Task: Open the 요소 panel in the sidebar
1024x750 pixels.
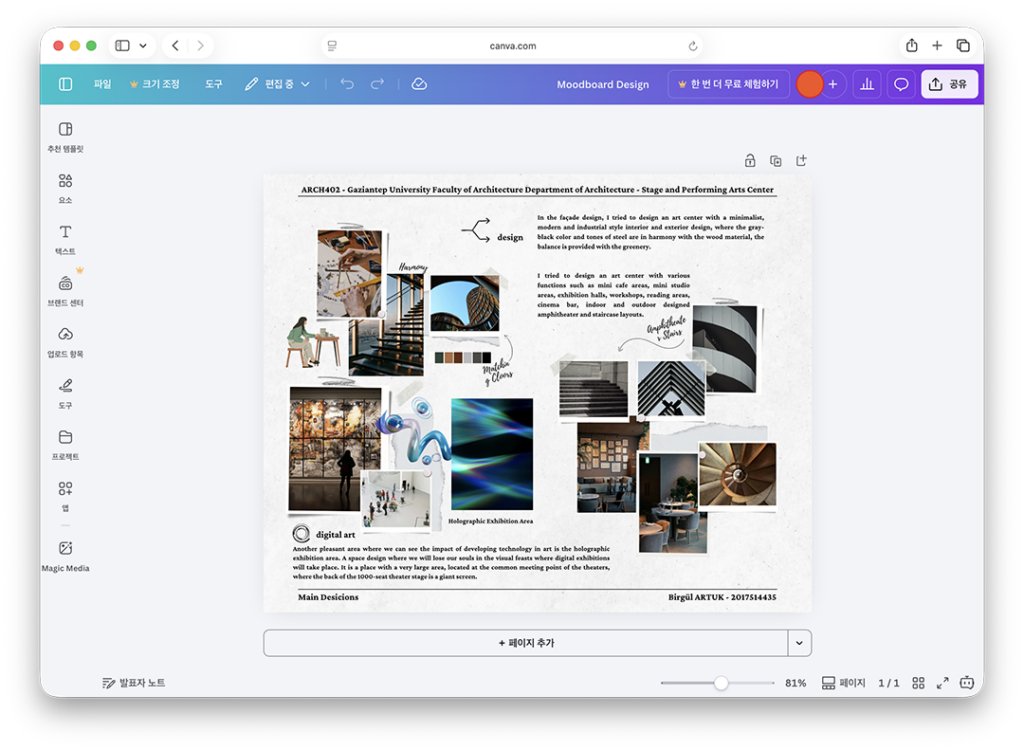Action: pyautogui.click(x=65, y=186)
